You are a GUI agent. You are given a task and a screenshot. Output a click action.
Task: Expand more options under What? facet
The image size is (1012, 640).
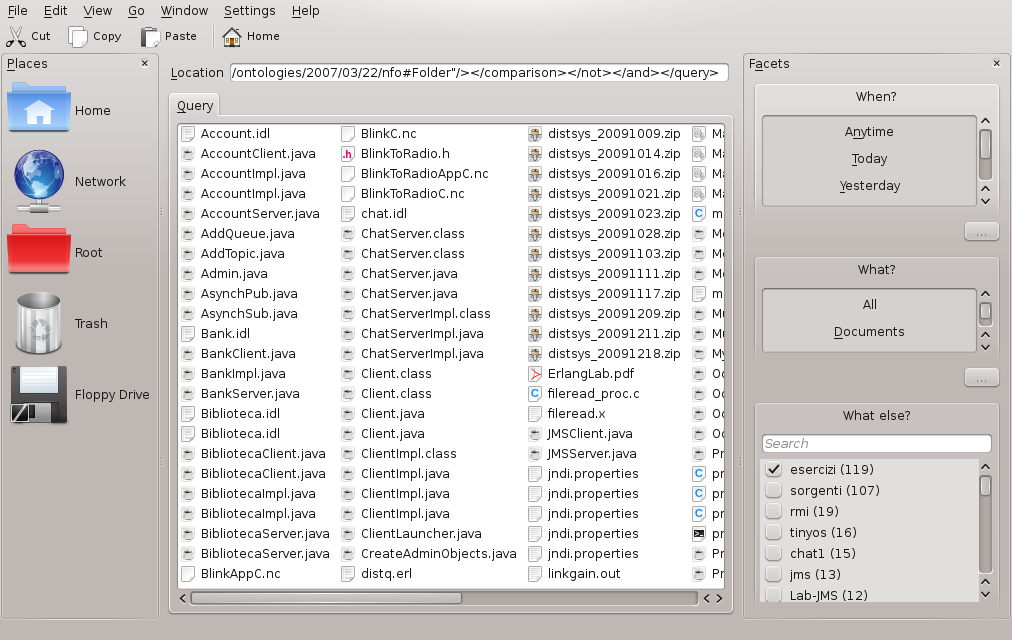click(981, 378)
